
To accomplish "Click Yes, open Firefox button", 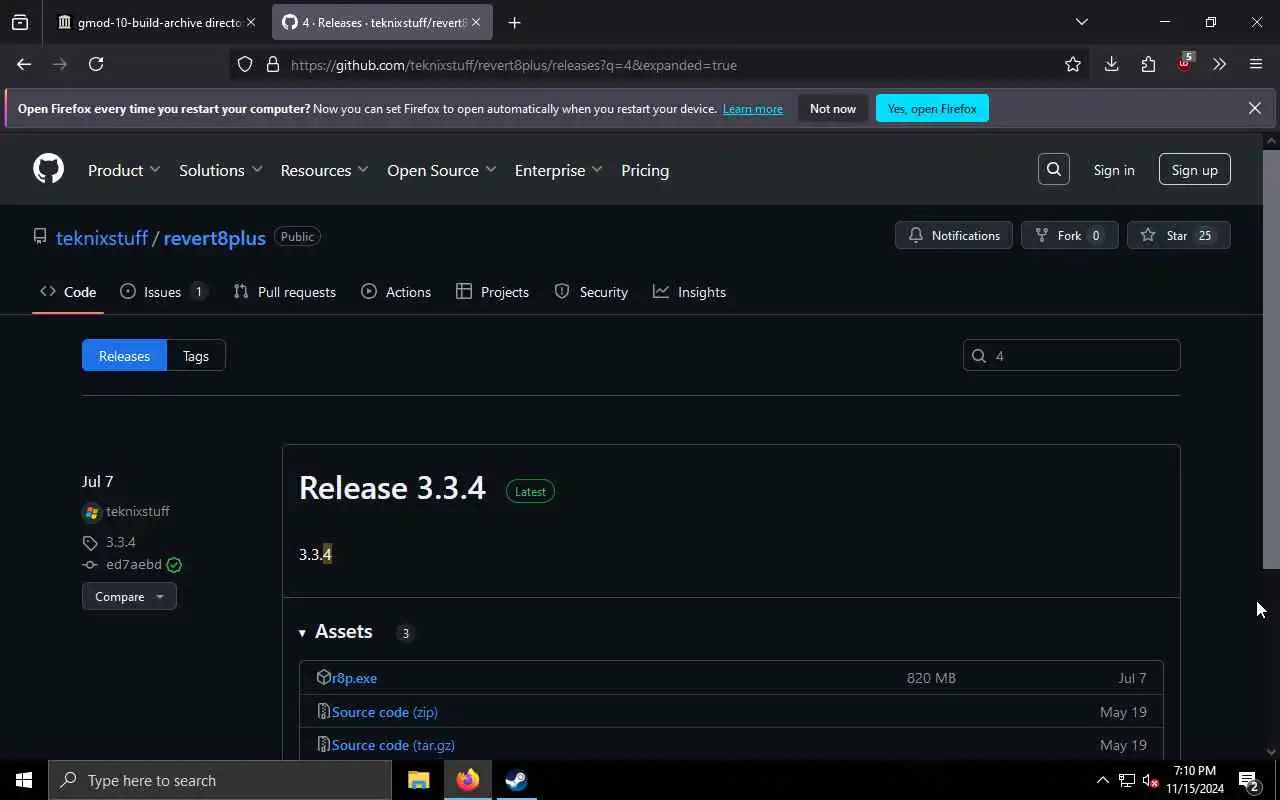I will tap(932, 108).
